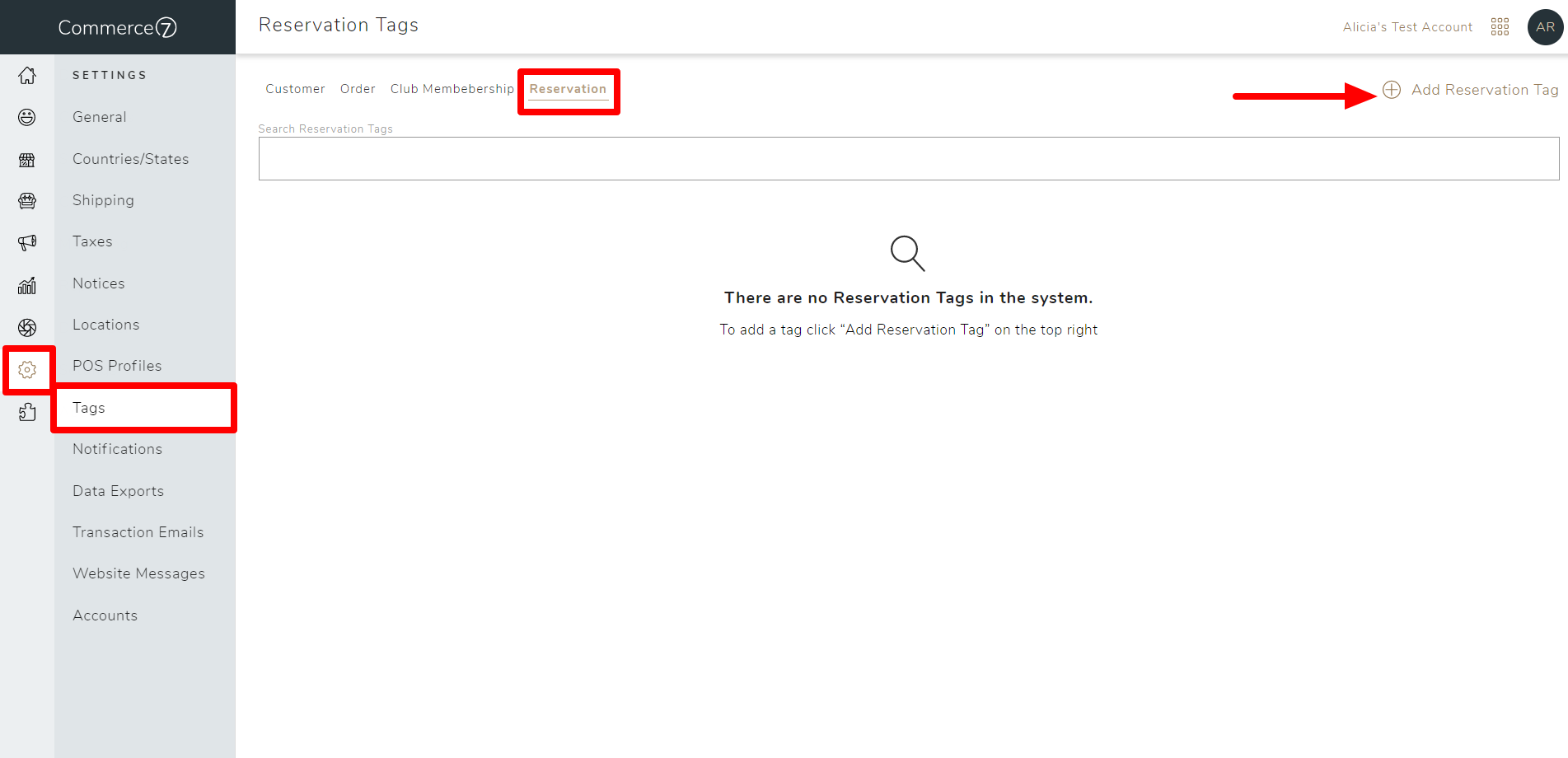Screen dimensions: 1568x758
Task: Switch to the Order tags tab
Action: [358, 89]
